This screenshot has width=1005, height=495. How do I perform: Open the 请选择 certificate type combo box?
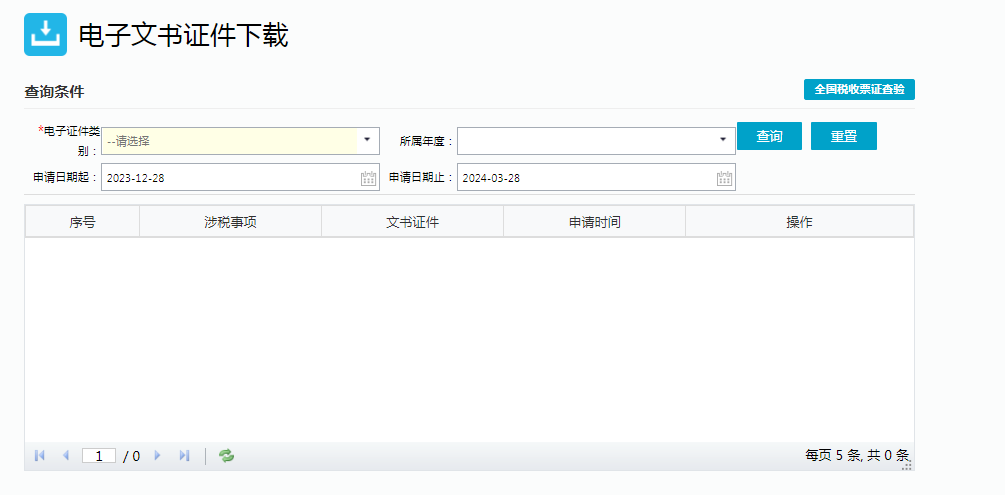tap(230, 141)
